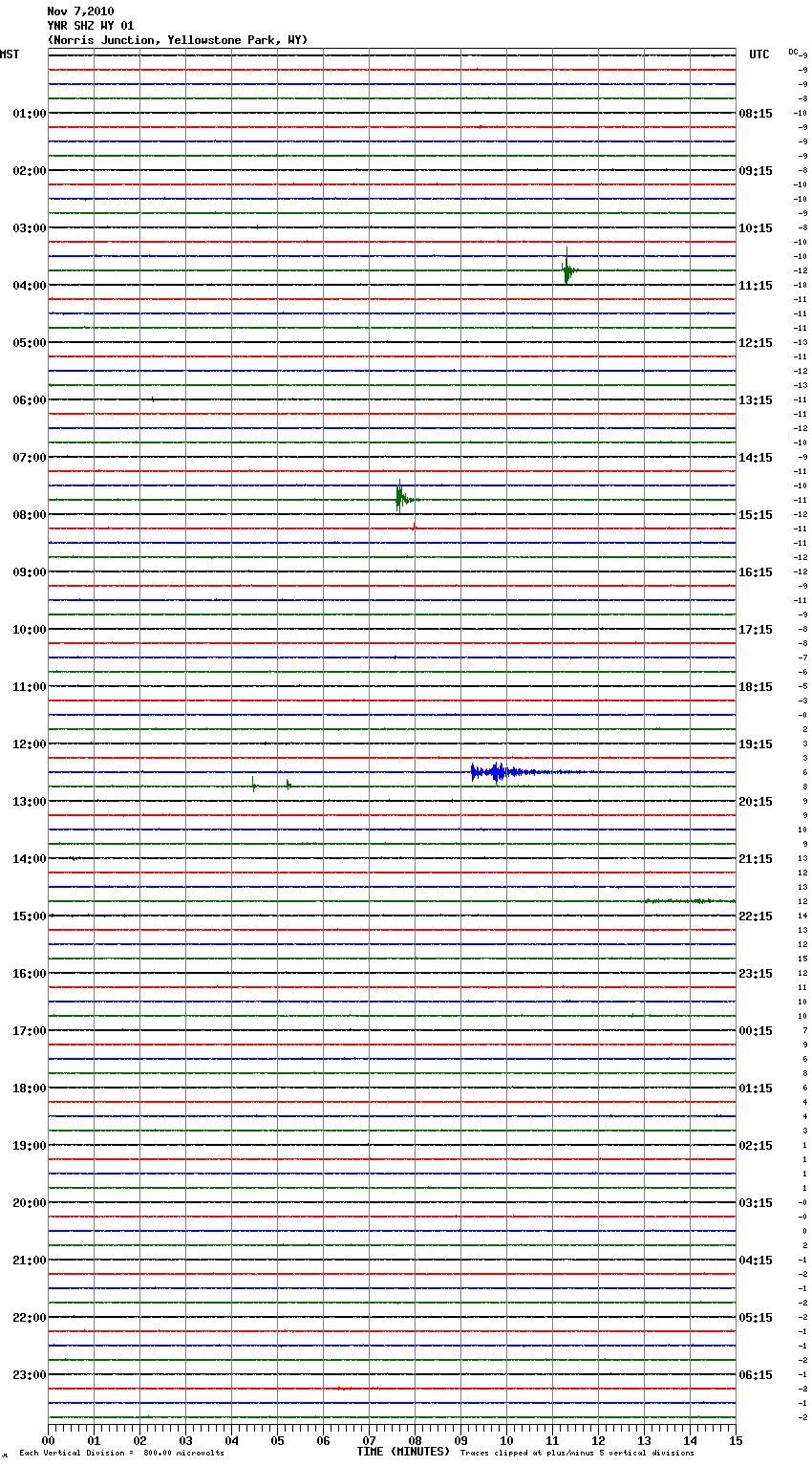Viewport: 812px width, 1466px height.
Task: Click the 00:15 UTC time label
Action: [x=756, y=1031]
